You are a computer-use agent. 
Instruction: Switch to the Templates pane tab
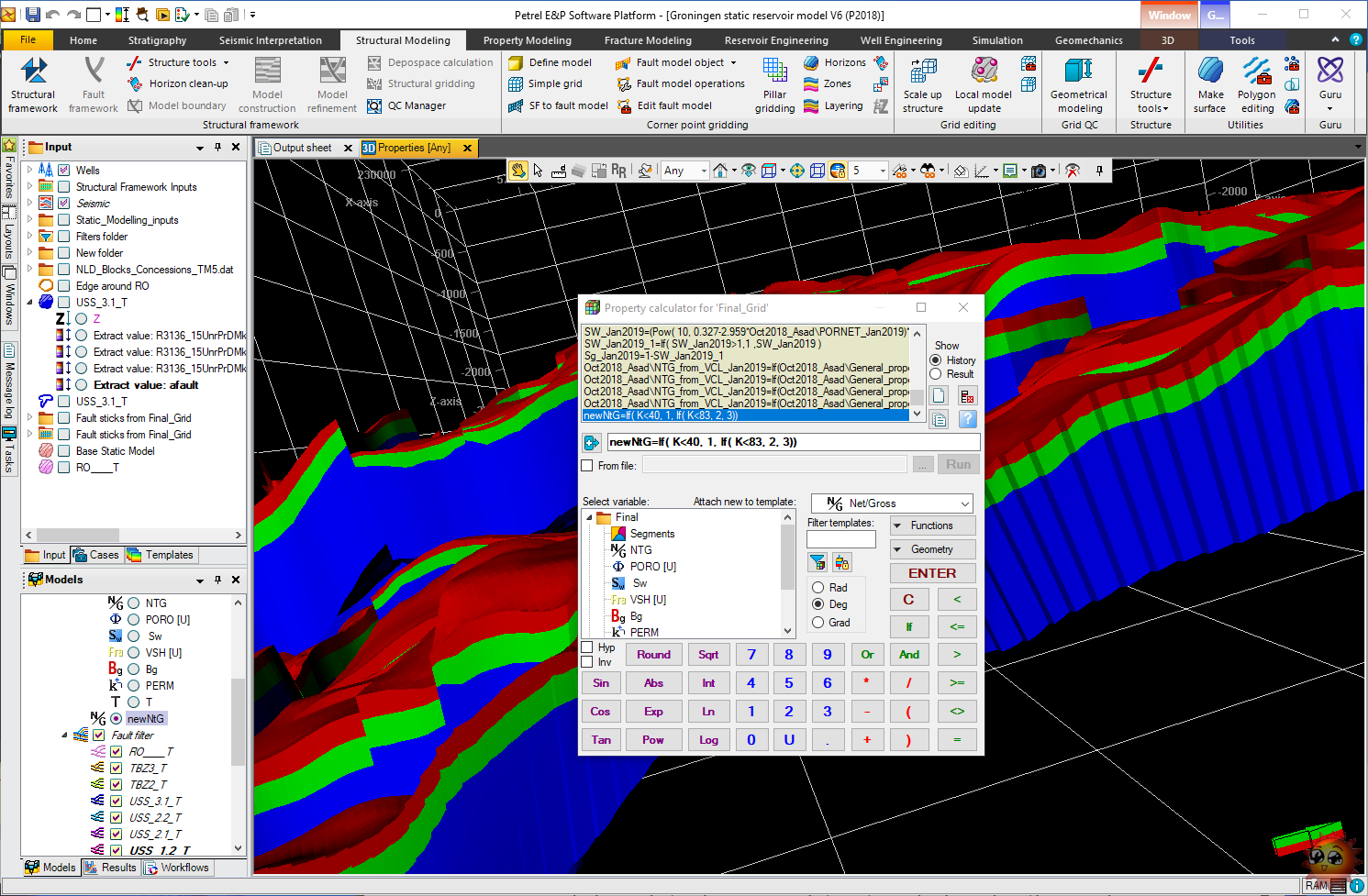click(x=161, y=555)
